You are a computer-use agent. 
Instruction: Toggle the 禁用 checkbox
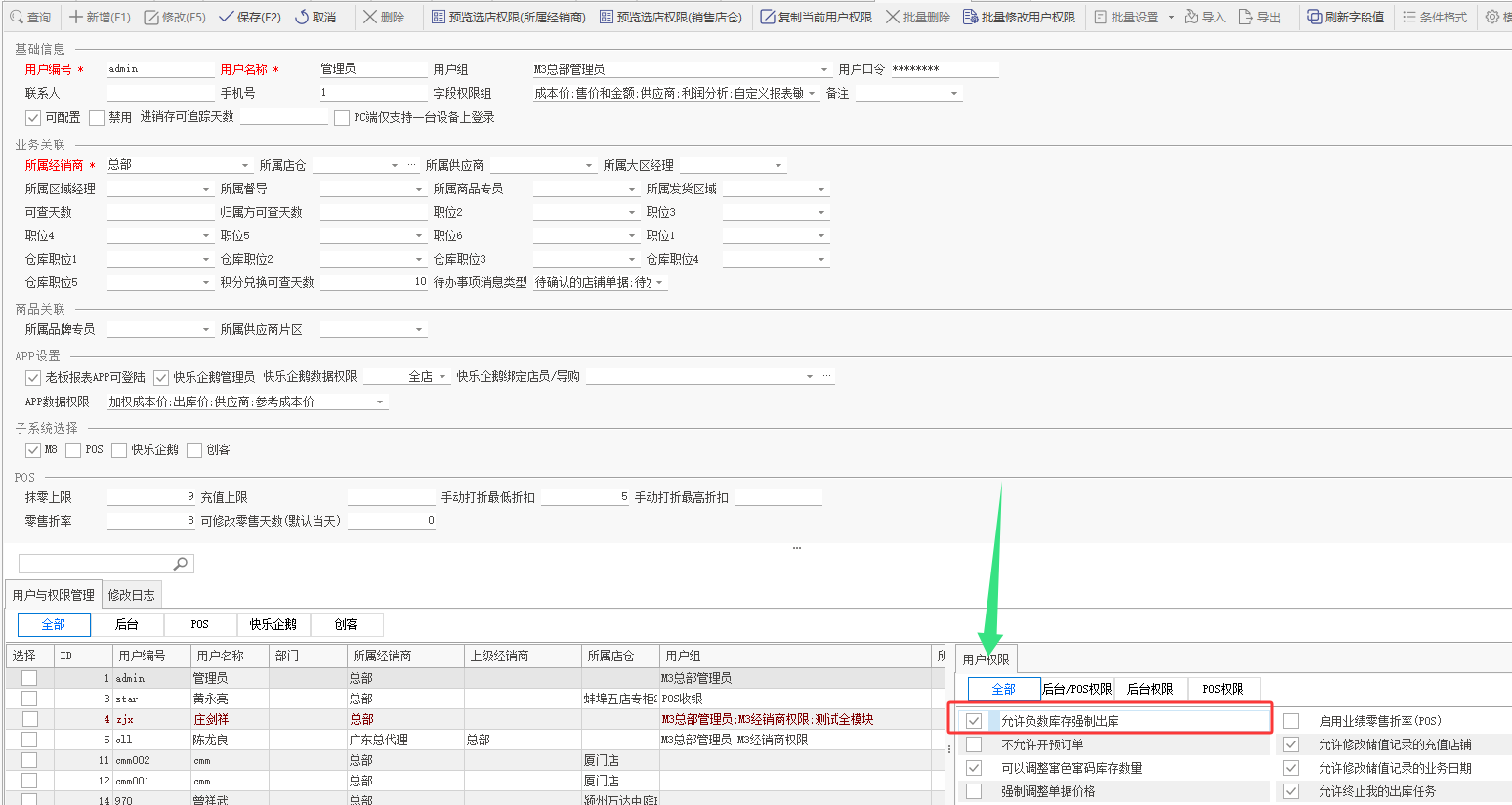pyautogui.click(x=97, y=118)
